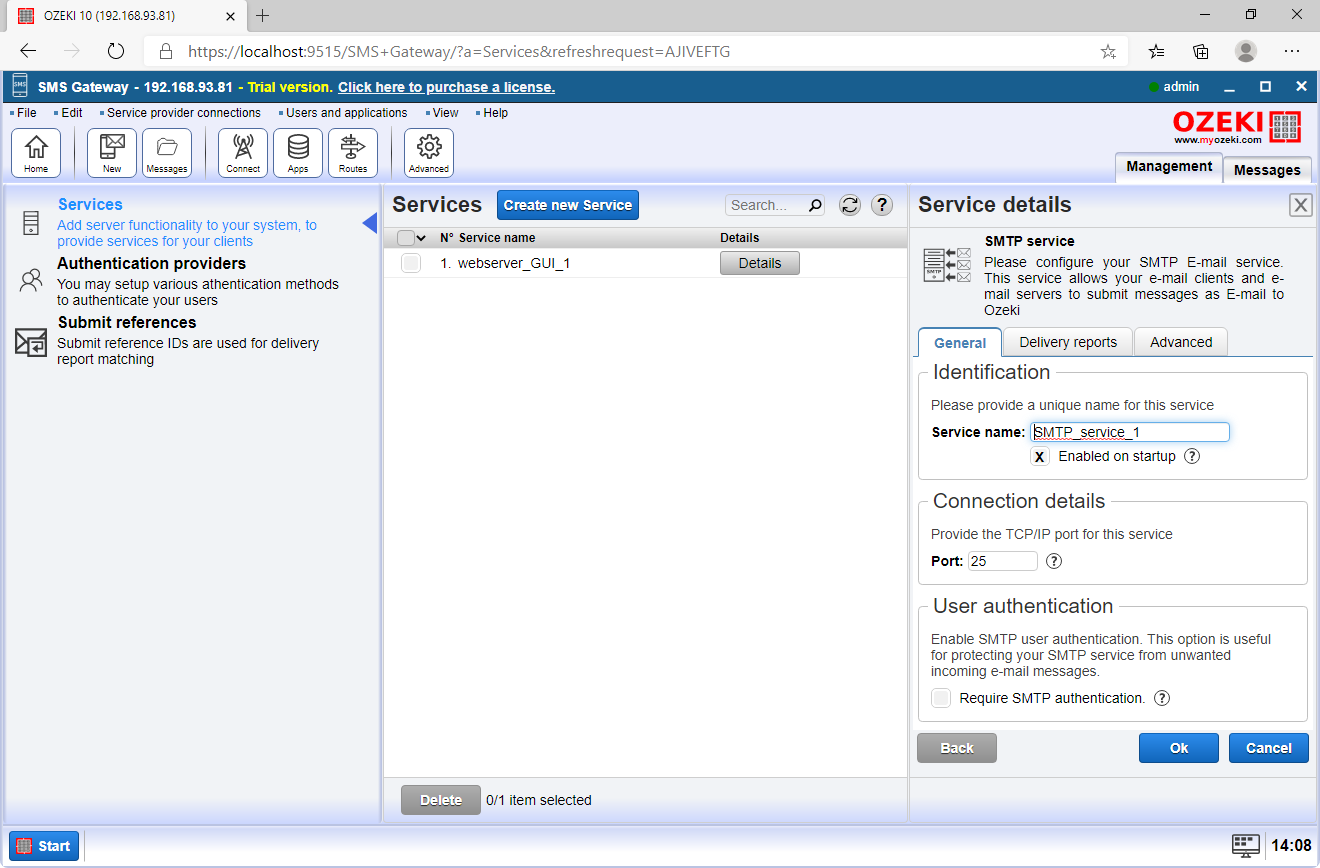The image size is (1320, 868).
Task: Click the license purchase link
Action: coord(446,86)
